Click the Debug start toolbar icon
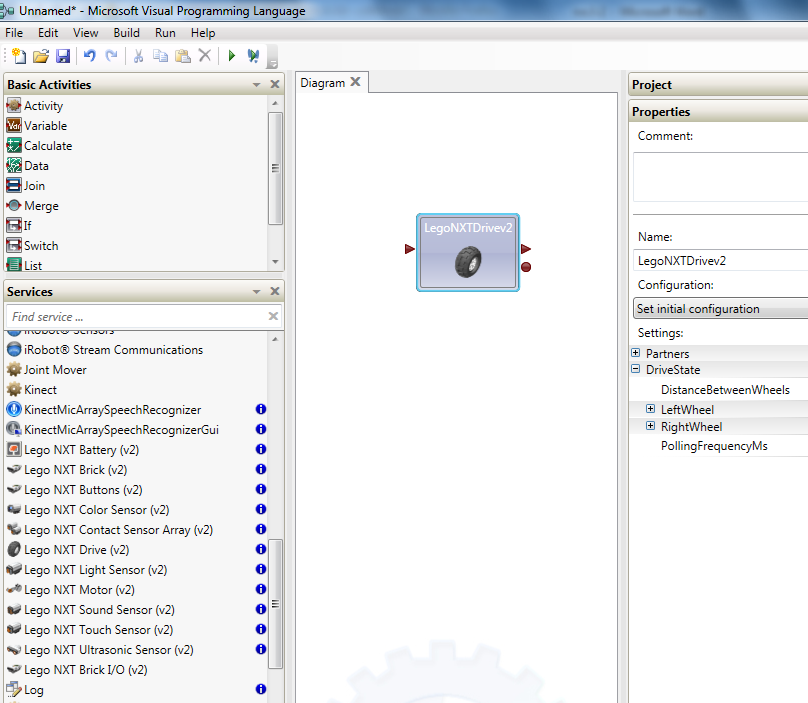The height and width of the screenshot is (703, 808). pyautogui.click(x=253, y=56)
